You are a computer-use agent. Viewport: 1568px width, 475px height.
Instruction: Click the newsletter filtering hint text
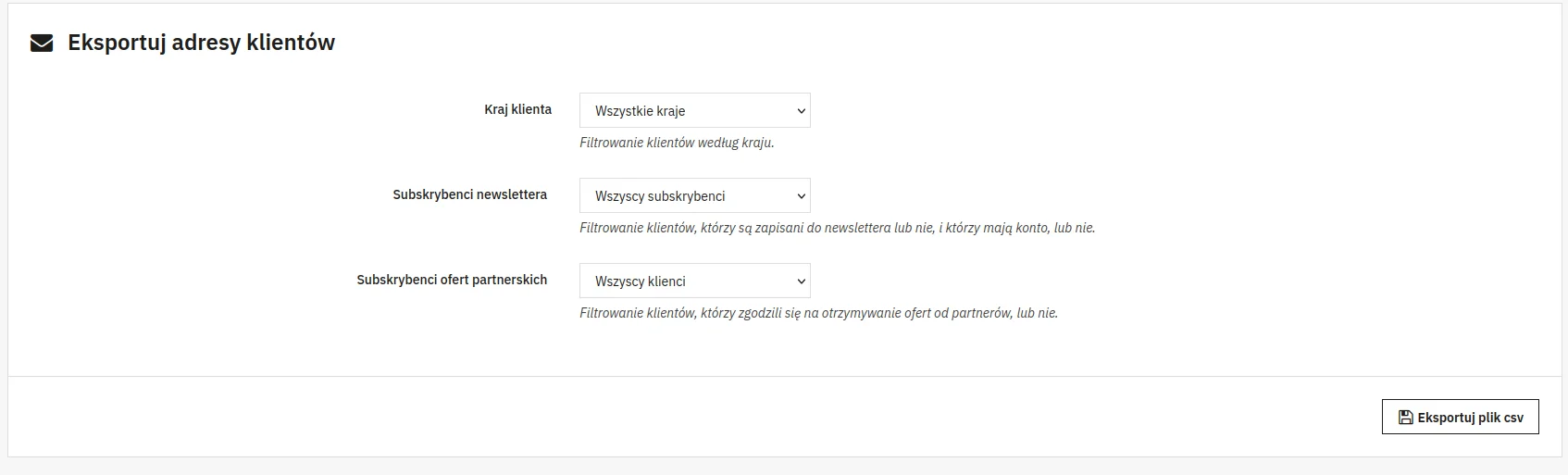click(x=837, y=228)
